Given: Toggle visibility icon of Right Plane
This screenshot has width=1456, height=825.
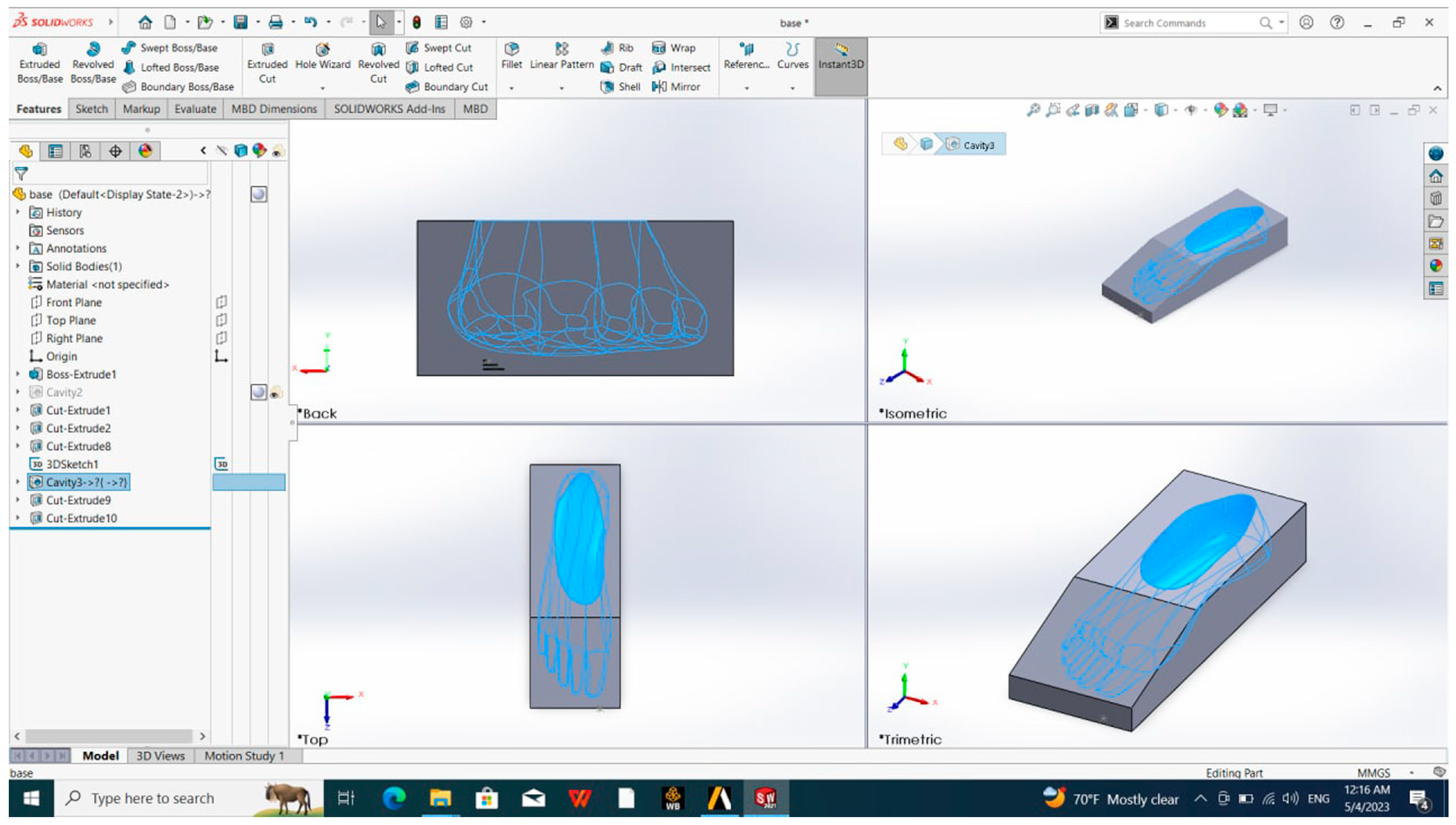Looking at the screenshot, I should (221, 339).
